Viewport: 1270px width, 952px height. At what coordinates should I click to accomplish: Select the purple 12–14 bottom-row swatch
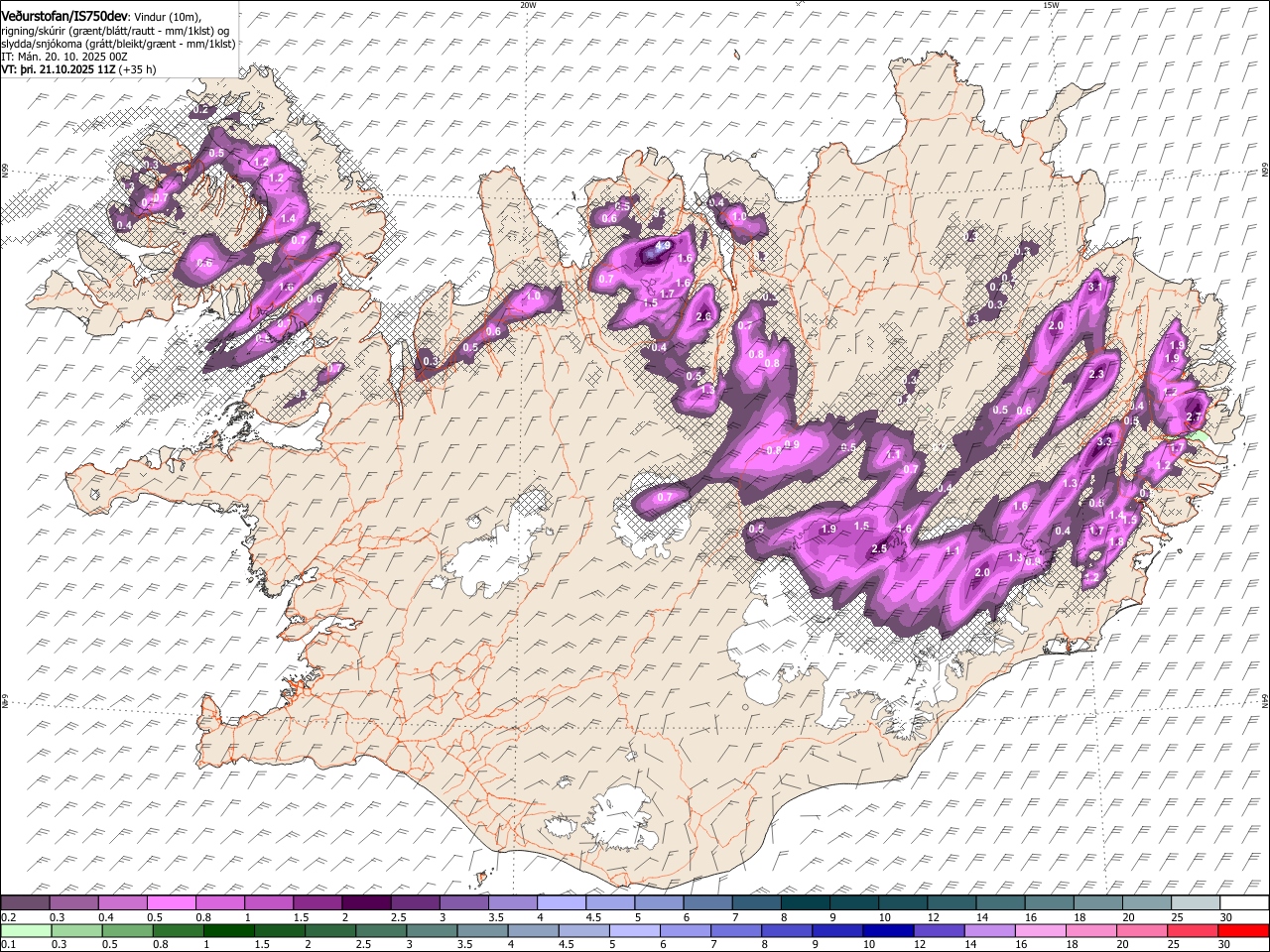pos(939,930)
